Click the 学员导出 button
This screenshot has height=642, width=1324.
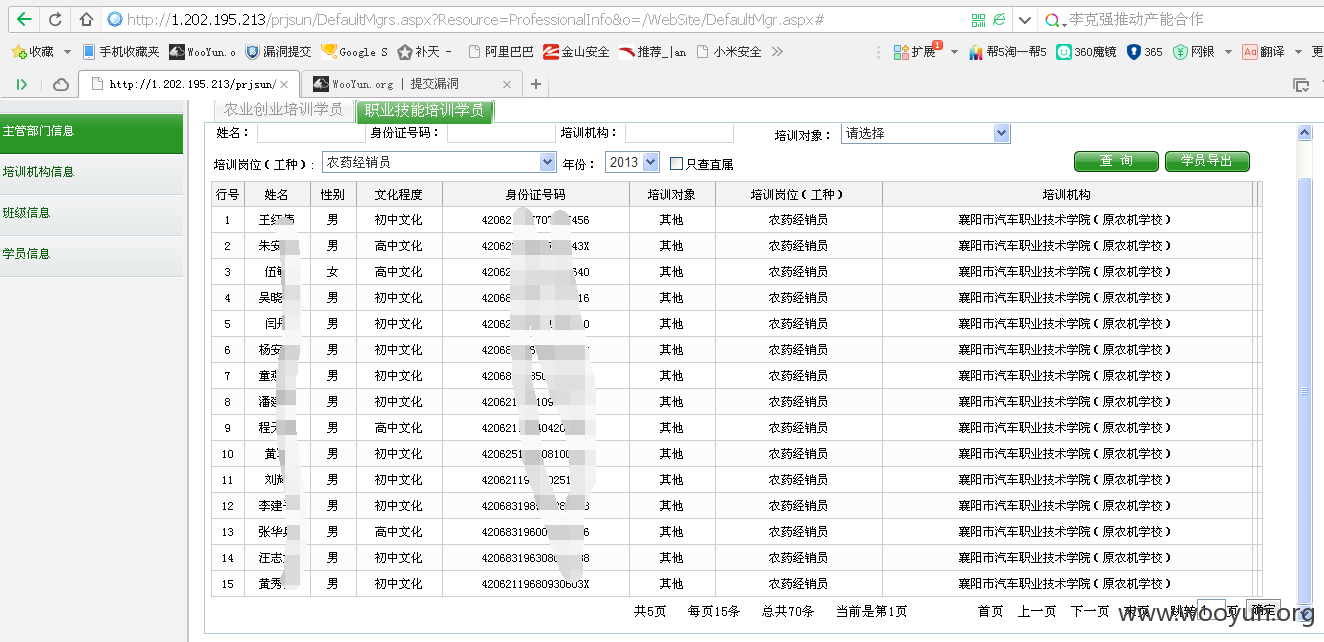pos(1207,161)
